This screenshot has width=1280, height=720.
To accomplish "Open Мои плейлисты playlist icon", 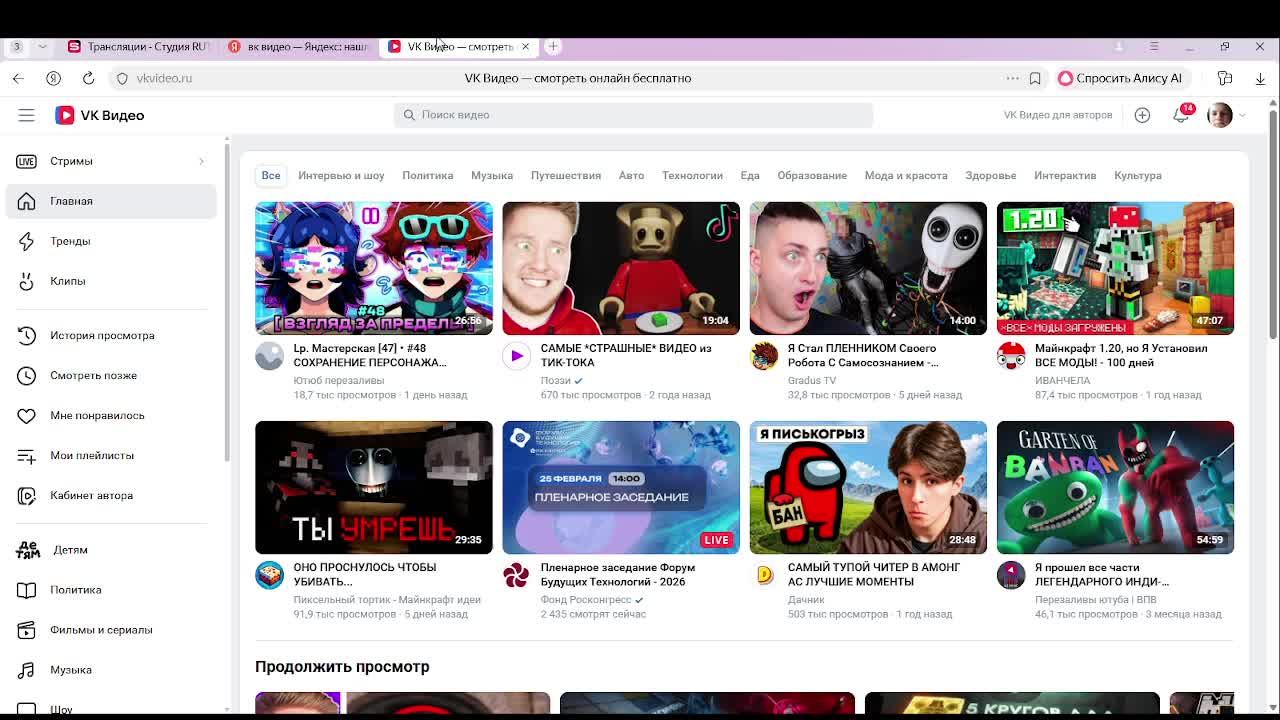I will pos(27,455).
